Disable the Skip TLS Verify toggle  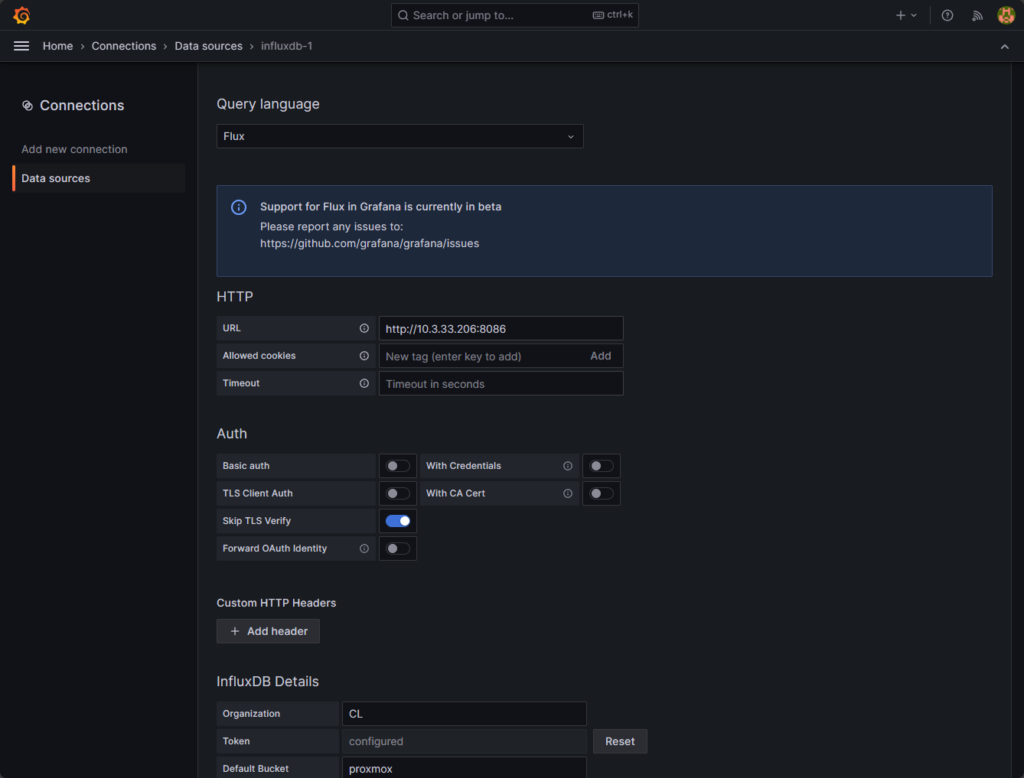click(x=397, y=520)
